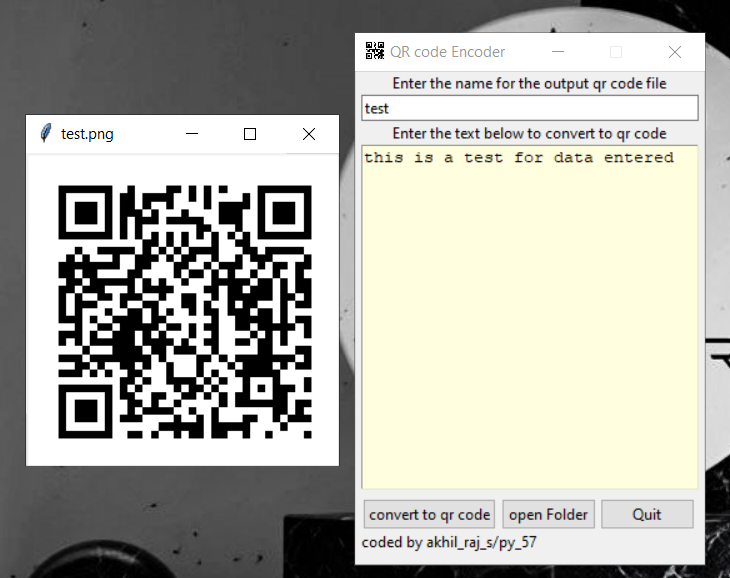Close the test.png image window
Viewport: 730px width, 578px height.
coord(309,134)
